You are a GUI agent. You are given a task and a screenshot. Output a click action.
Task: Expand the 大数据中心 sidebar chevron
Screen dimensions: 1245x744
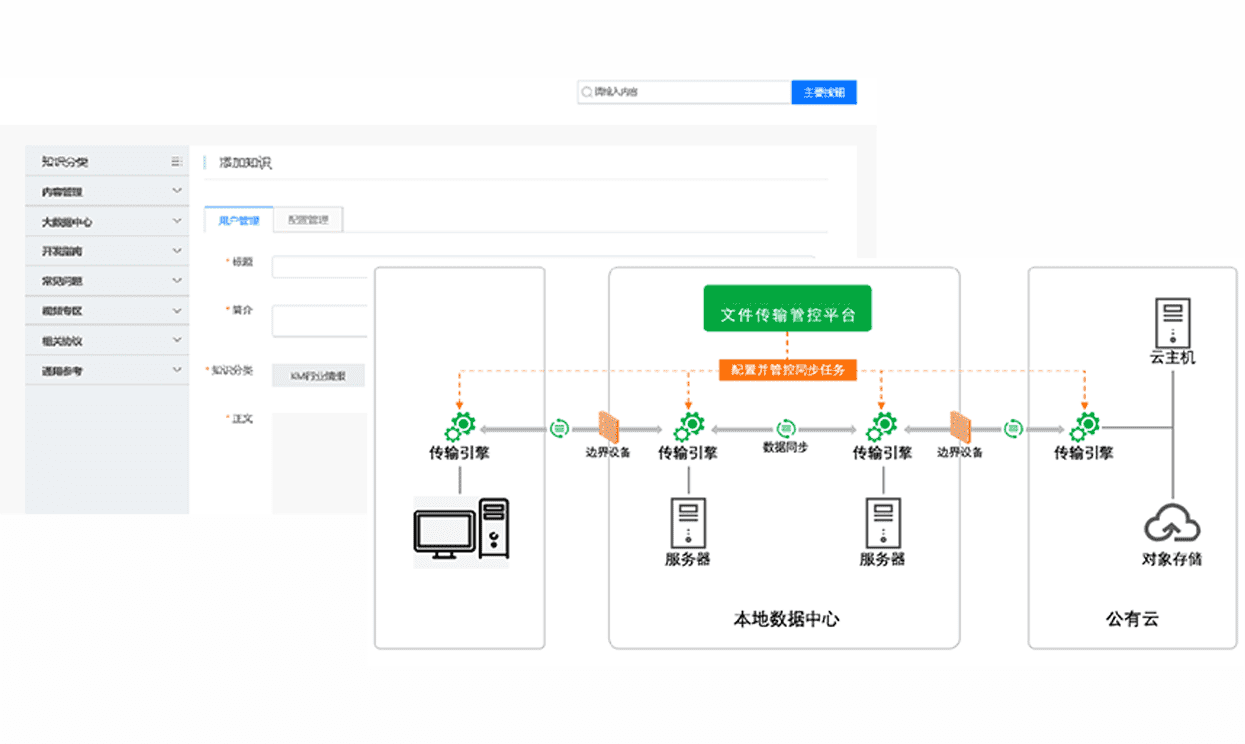177,221
